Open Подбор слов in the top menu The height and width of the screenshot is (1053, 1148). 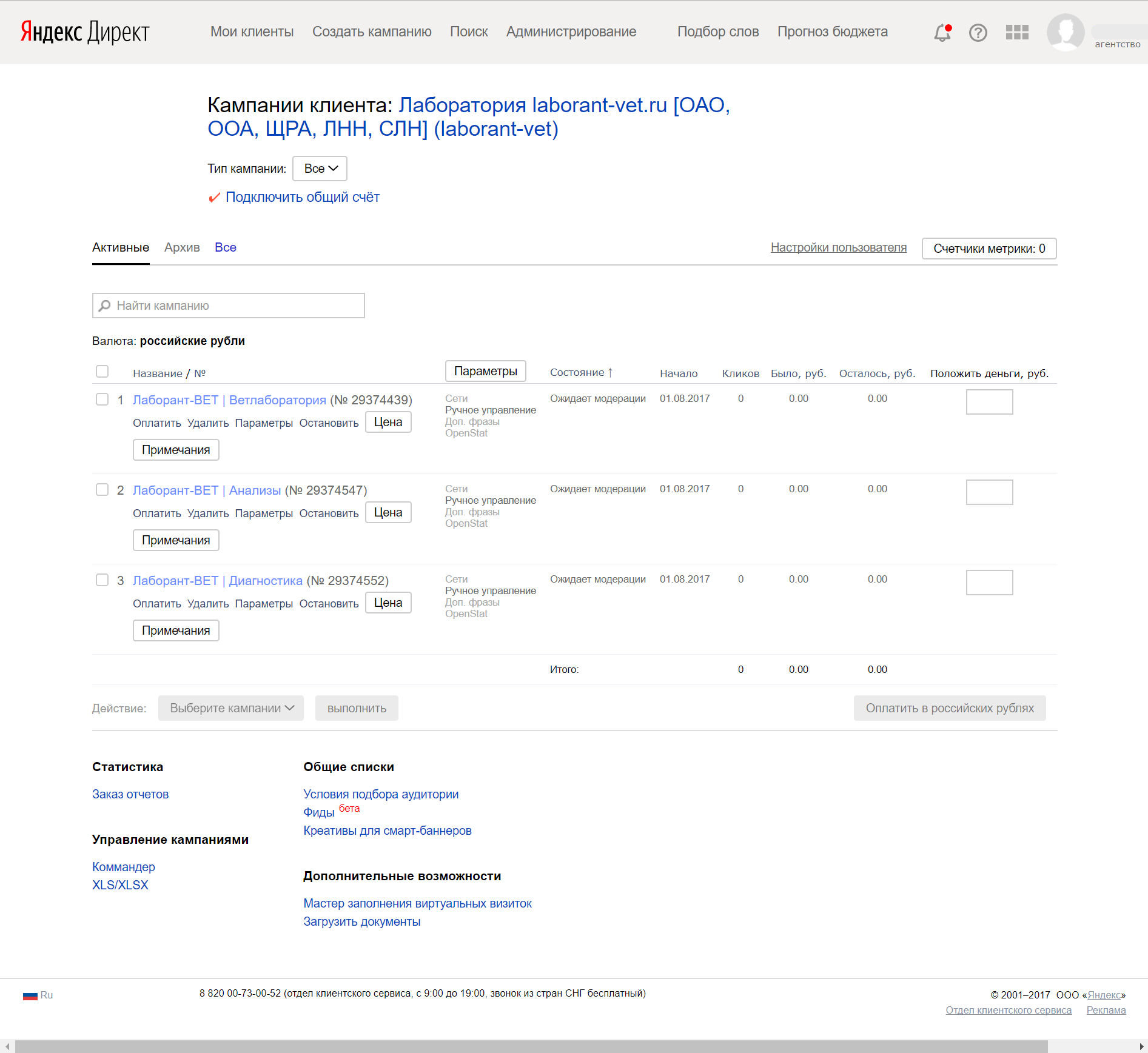tap(718, 32)
